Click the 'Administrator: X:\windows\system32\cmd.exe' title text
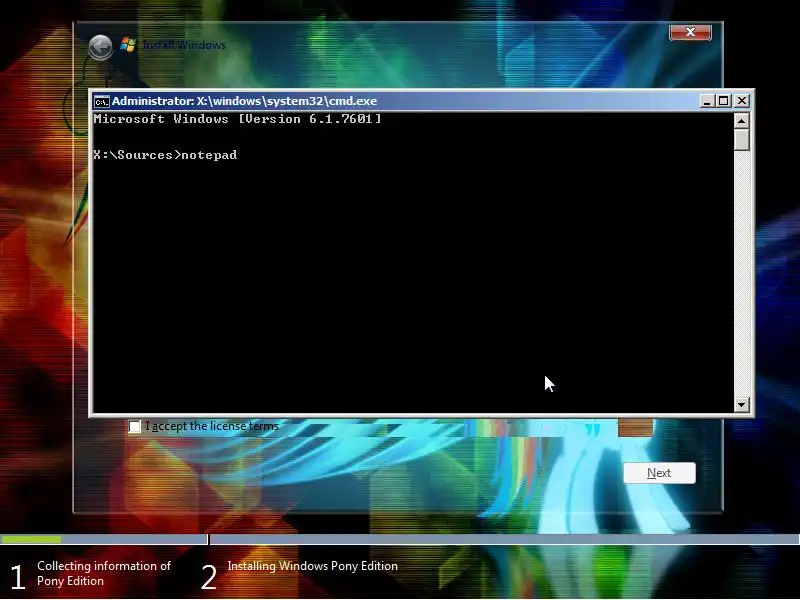The image size is (800, 600). (x=244, y=101)
